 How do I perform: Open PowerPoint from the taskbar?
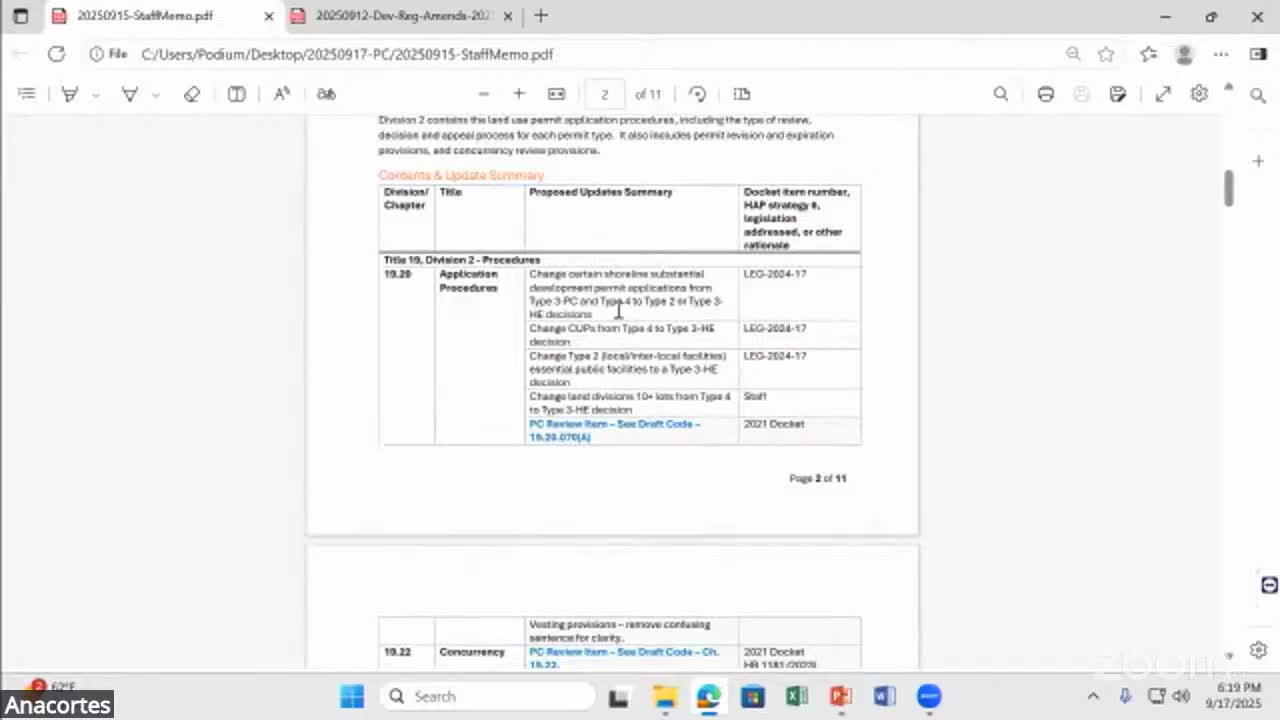click(x=841, y=696)
